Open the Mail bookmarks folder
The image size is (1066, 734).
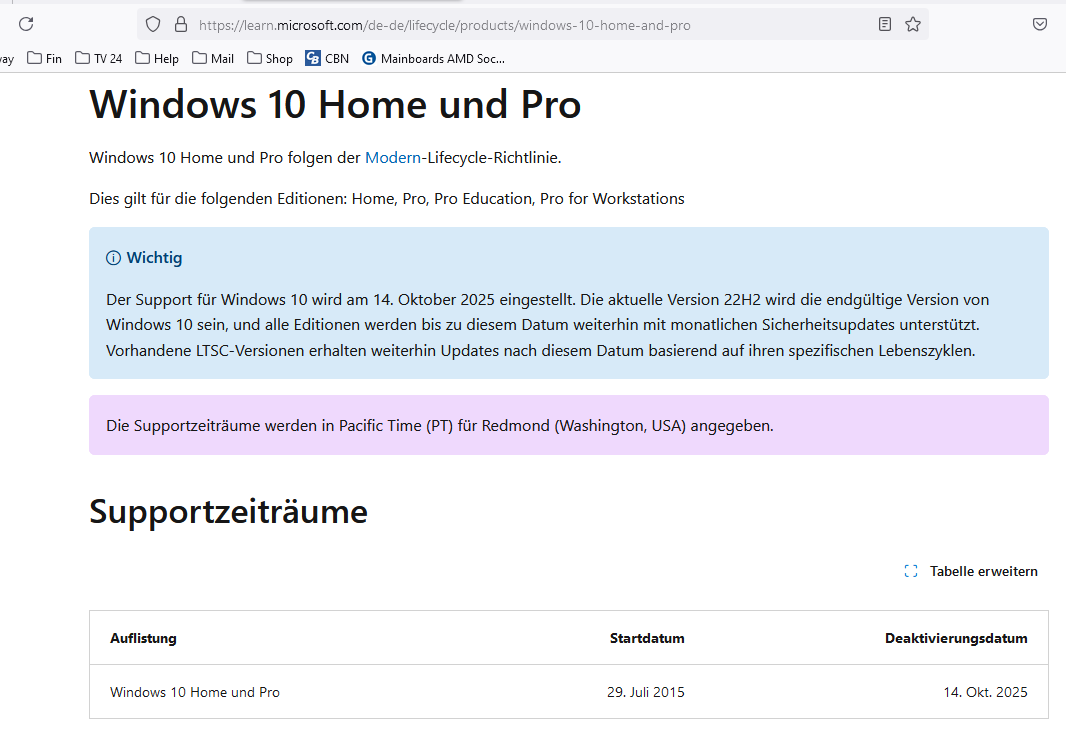213,58
